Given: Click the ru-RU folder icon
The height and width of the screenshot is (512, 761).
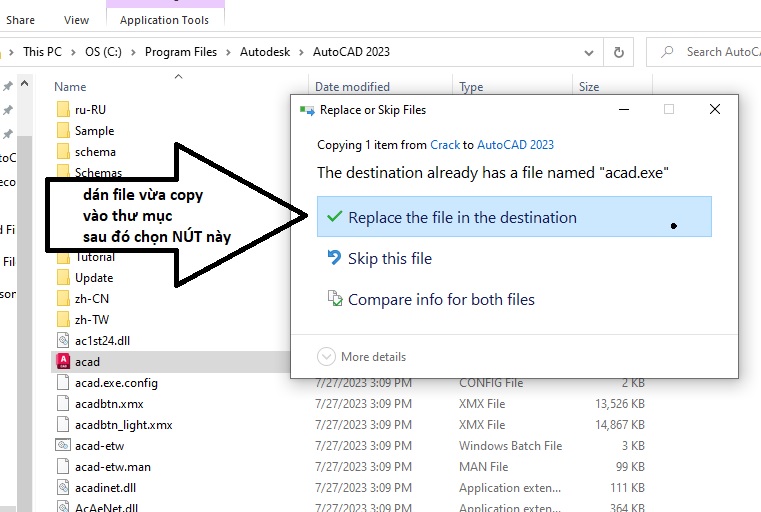Looking at the screenshot, I should click(x=63, y=110).
